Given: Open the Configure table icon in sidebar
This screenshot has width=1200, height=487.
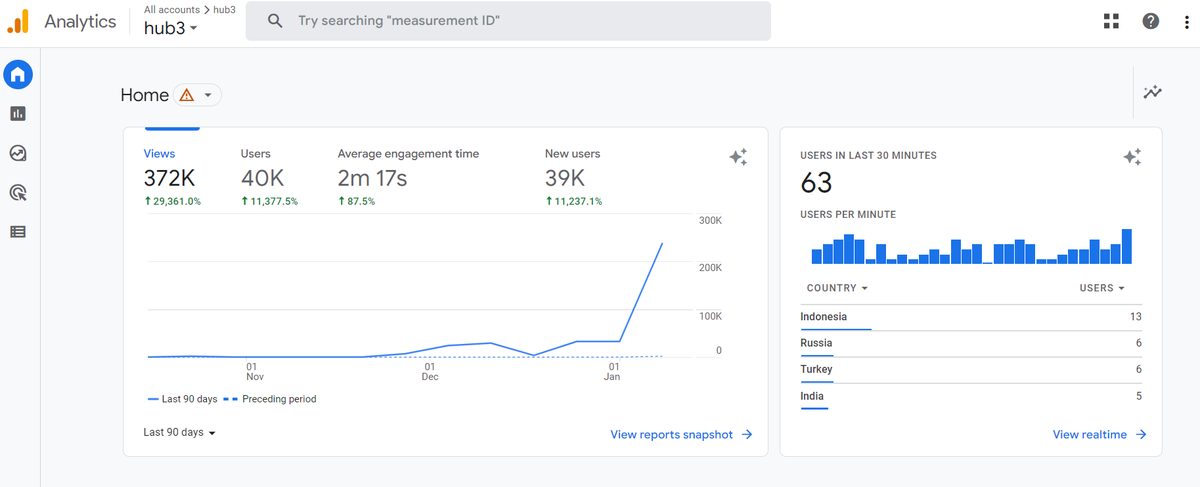Looking at the screenshot, I should tap(18, 232).
